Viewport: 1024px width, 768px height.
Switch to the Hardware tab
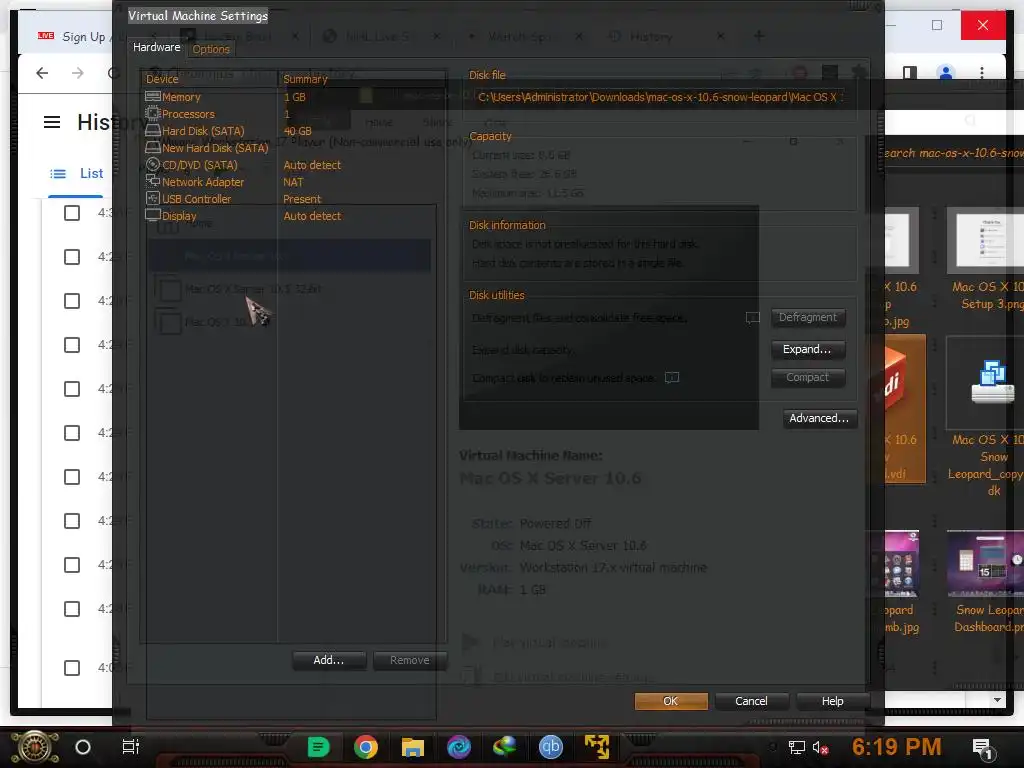157,47
